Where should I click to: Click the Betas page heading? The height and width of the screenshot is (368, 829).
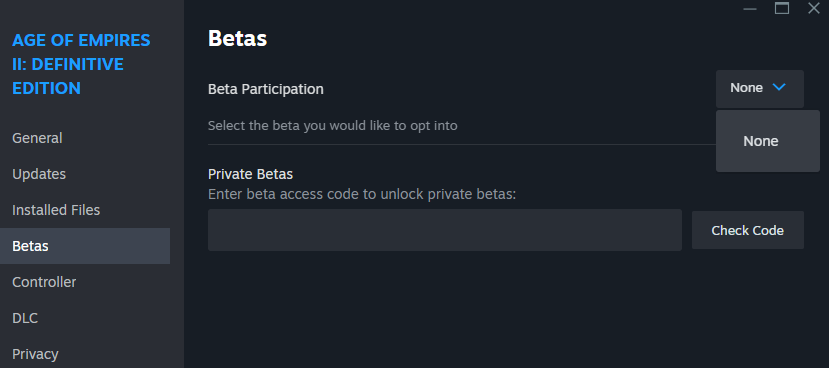[237, 39]
